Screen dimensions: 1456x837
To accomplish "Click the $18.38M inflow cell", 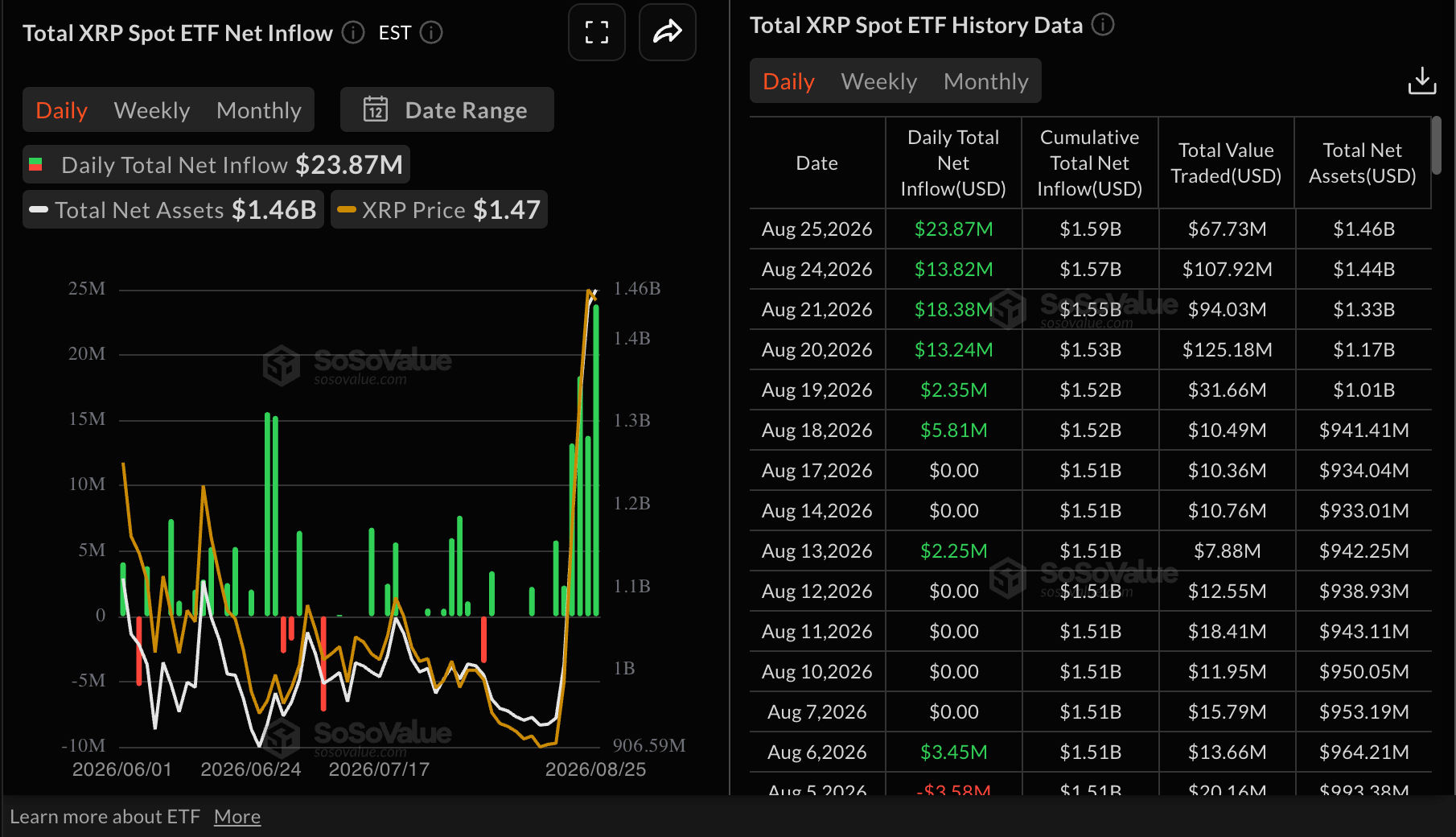I will coord(954,309).
